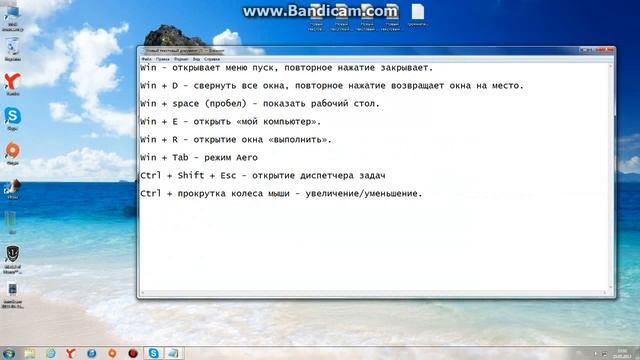Image resolution: width=640 pixels, height=360 pixels.
Task: Click the Notepad taskbar button
Action: (x=173, y=353)
